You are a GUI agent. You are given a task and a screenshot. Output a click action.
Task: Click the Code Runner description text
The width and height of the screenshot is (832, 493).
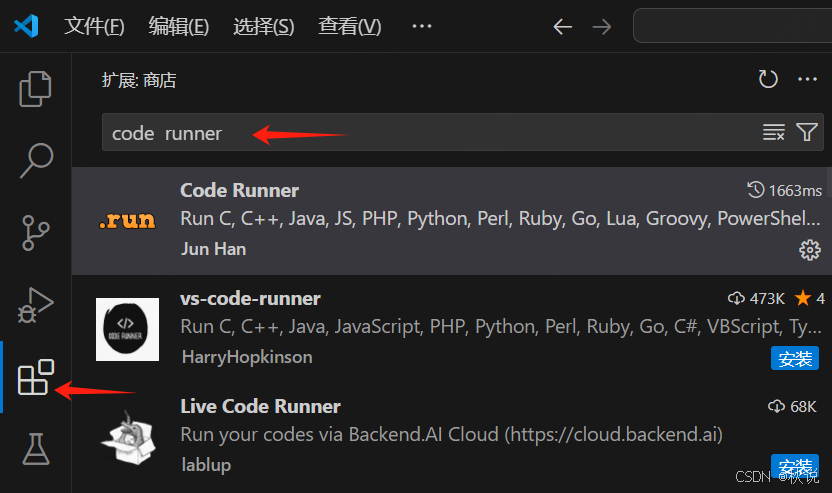(x=500, y=219)
